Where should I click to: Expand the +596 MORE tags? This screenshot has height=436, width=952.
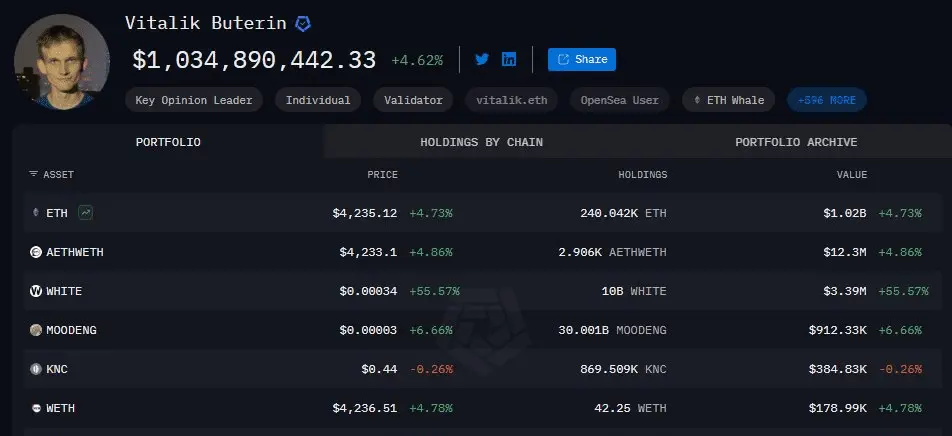827,100
